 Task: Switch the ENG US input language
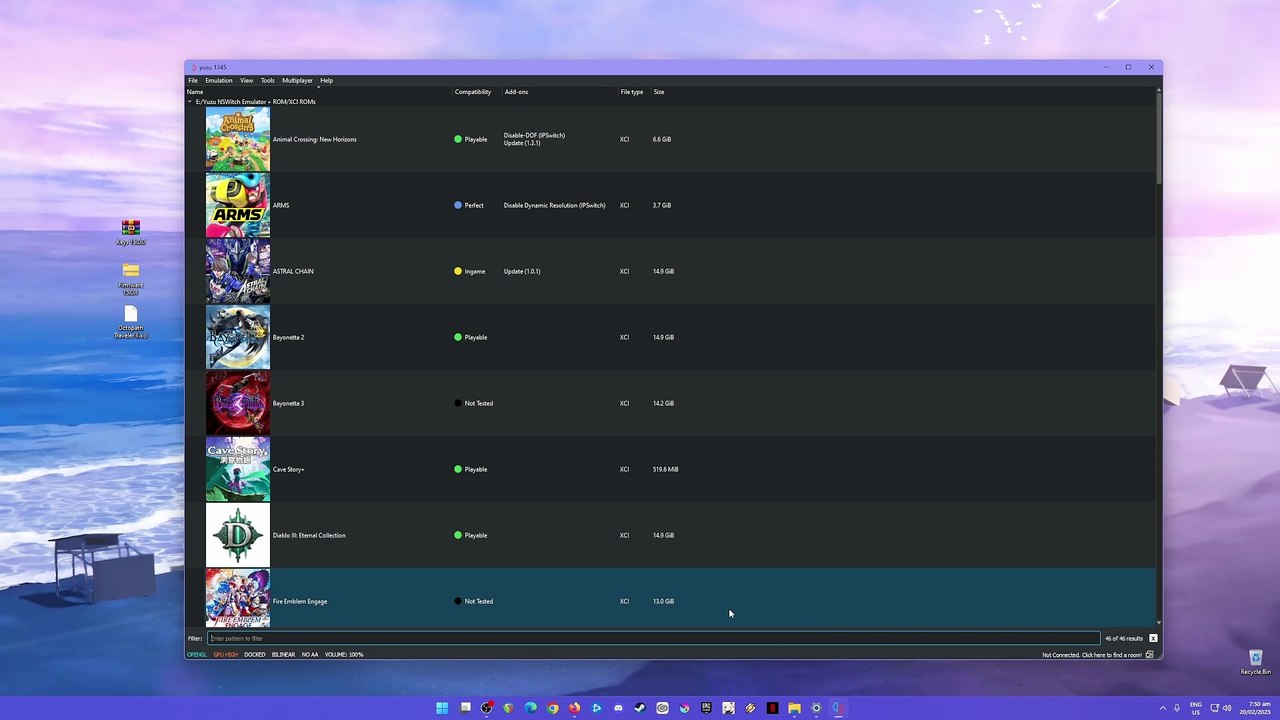click(1195, 708)
